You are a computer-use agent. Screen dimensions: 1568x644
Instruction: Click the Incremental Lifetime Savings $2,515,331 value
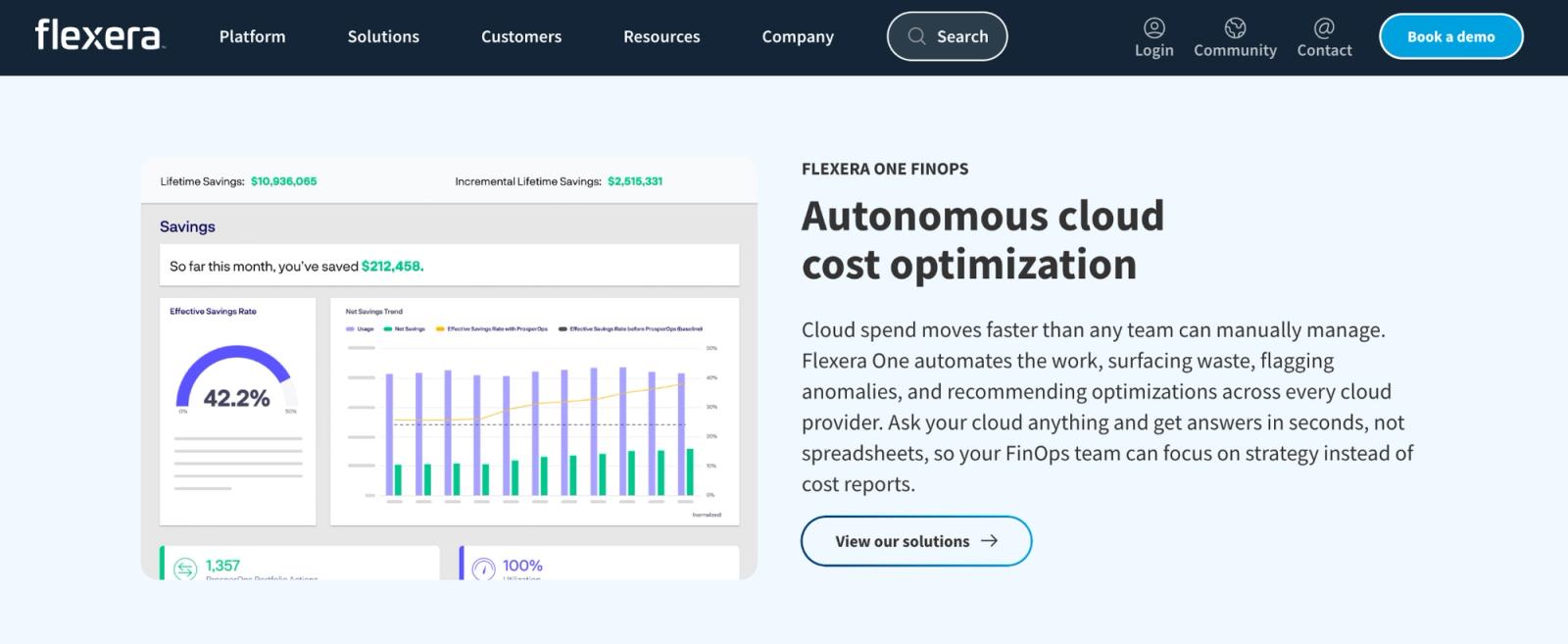click(x=635, y=181)
